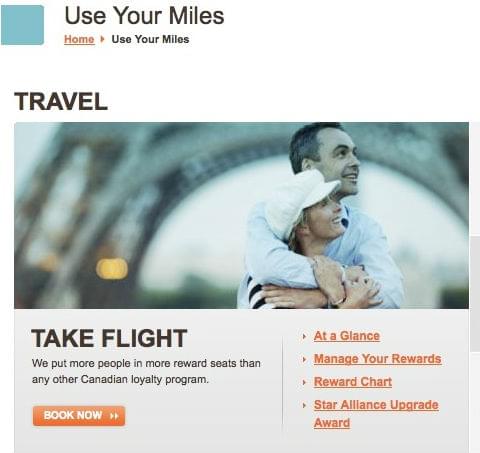Click the Home breadcrumb link
The image size is (480, 453).
pos(79,39)
